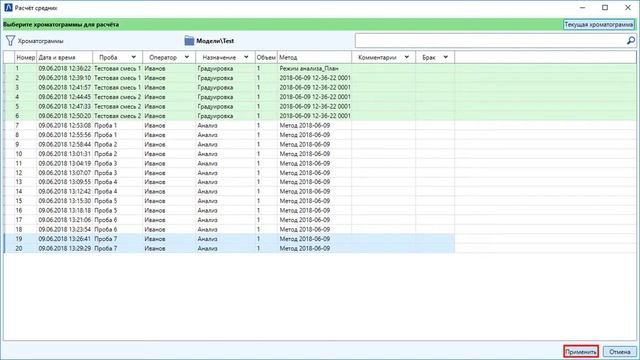Screen dimensions: 640x360
Task: Click into the search input field
Action: pos(491,40)
